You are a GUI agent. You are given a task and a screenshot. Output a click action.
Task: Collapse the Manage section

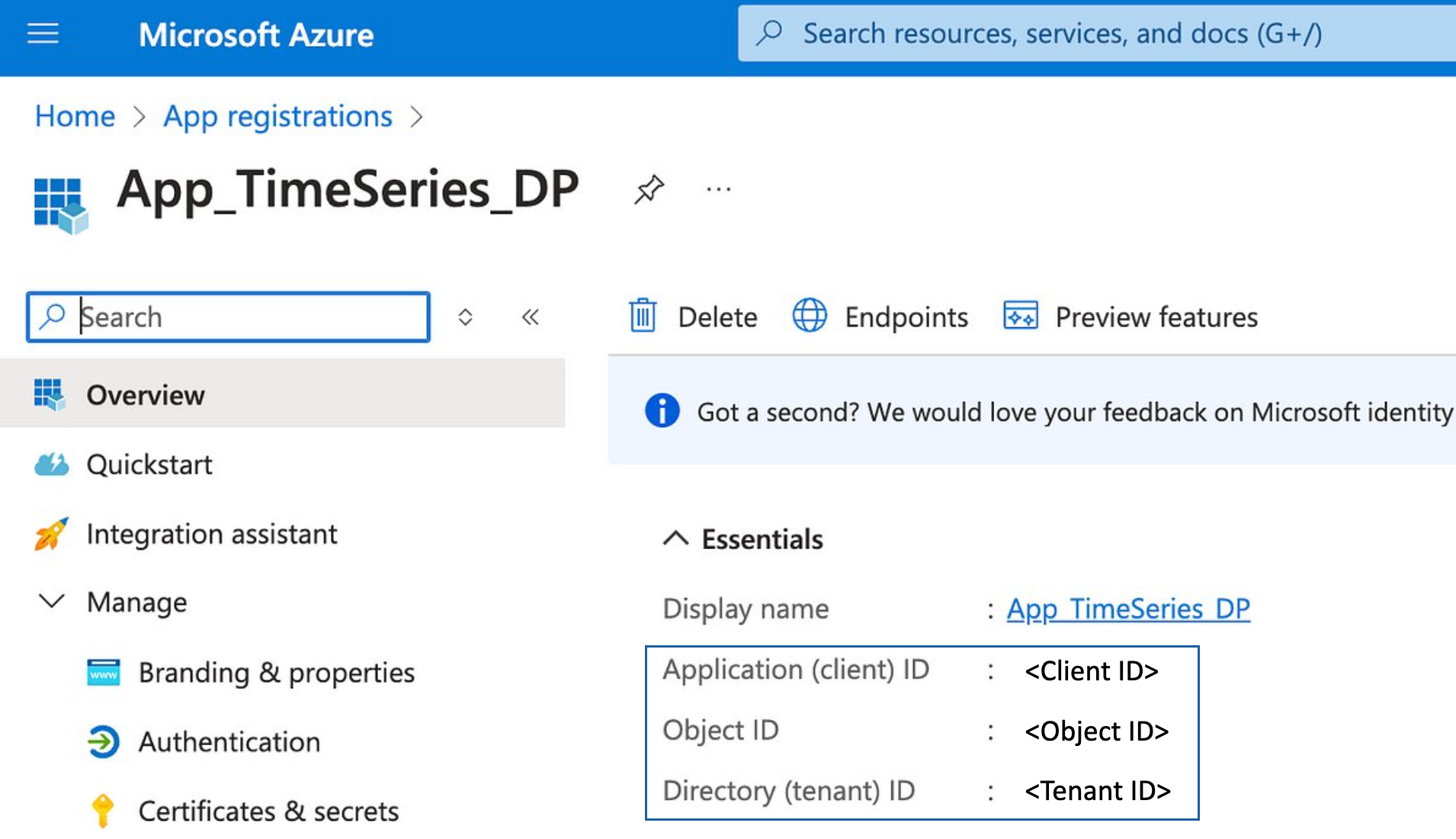tap(51, 602)
